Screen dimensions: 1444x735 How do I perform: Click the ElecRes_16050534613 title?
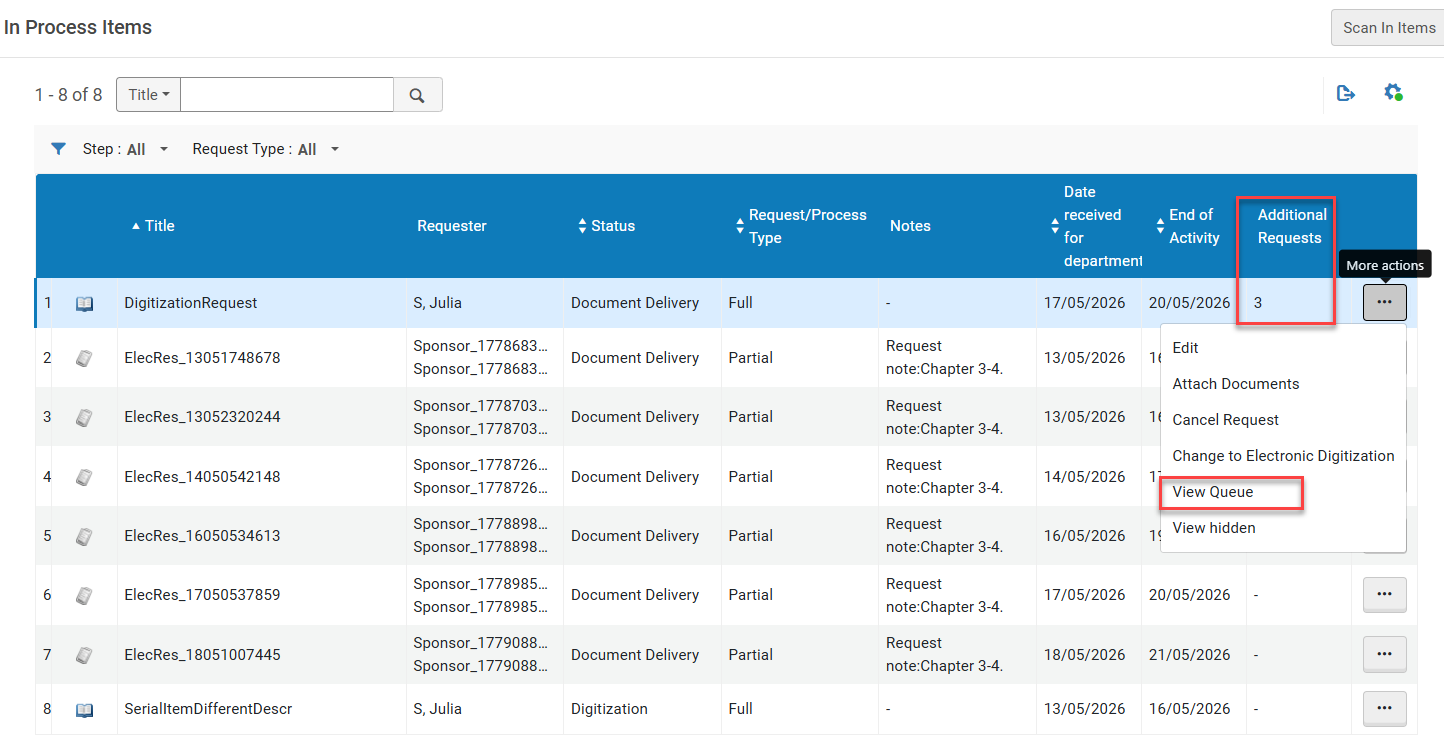coord(202,536)
